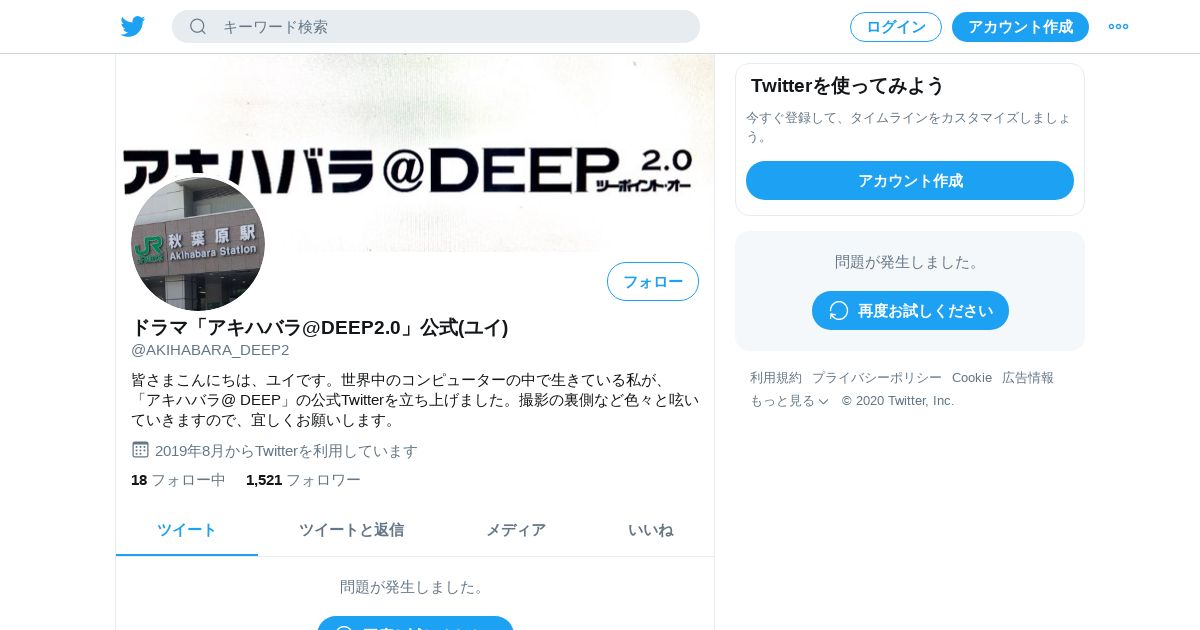Open the アキハバラ@DEEP 2.0 banner image
Screen dimensions: 1200x630
click(x=415, y=152)
